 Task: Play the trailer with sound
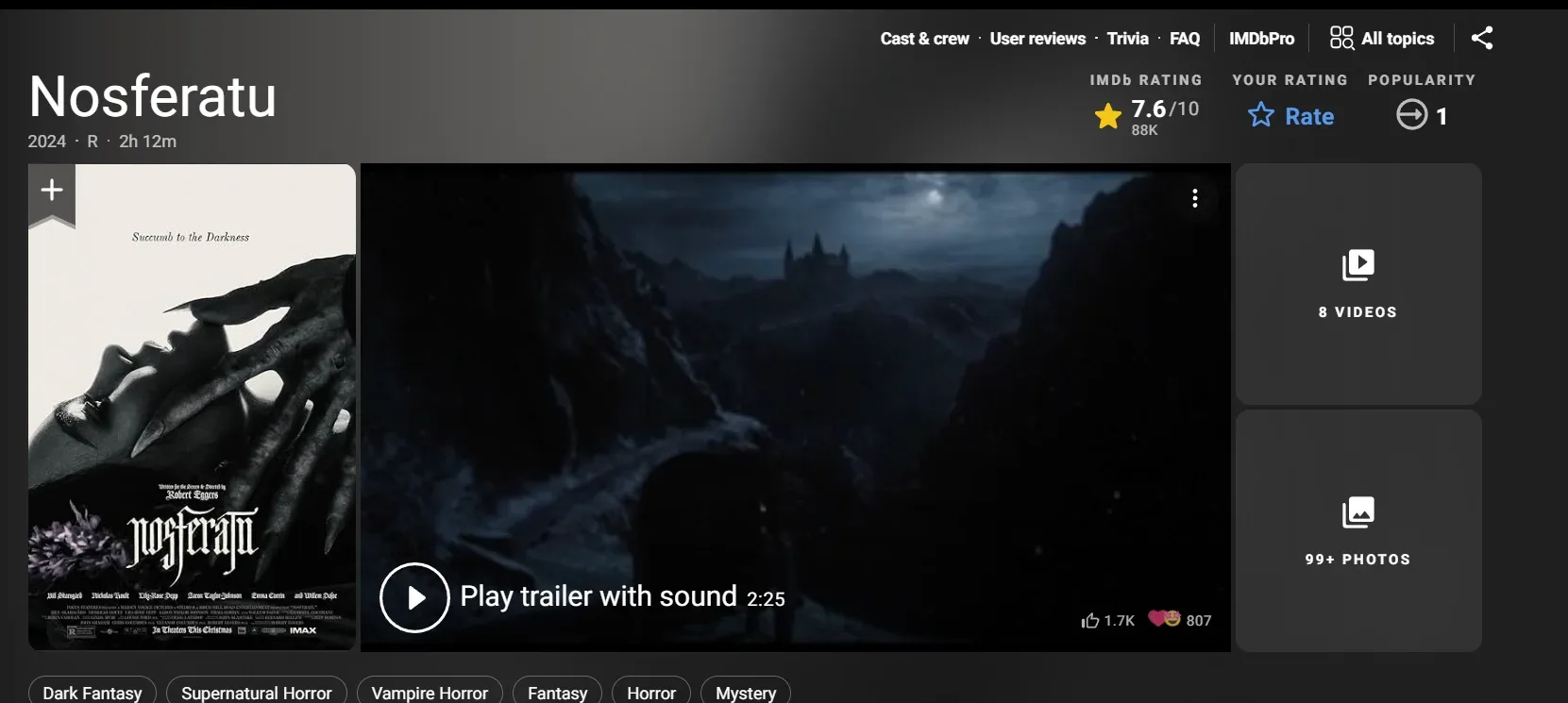414,597
